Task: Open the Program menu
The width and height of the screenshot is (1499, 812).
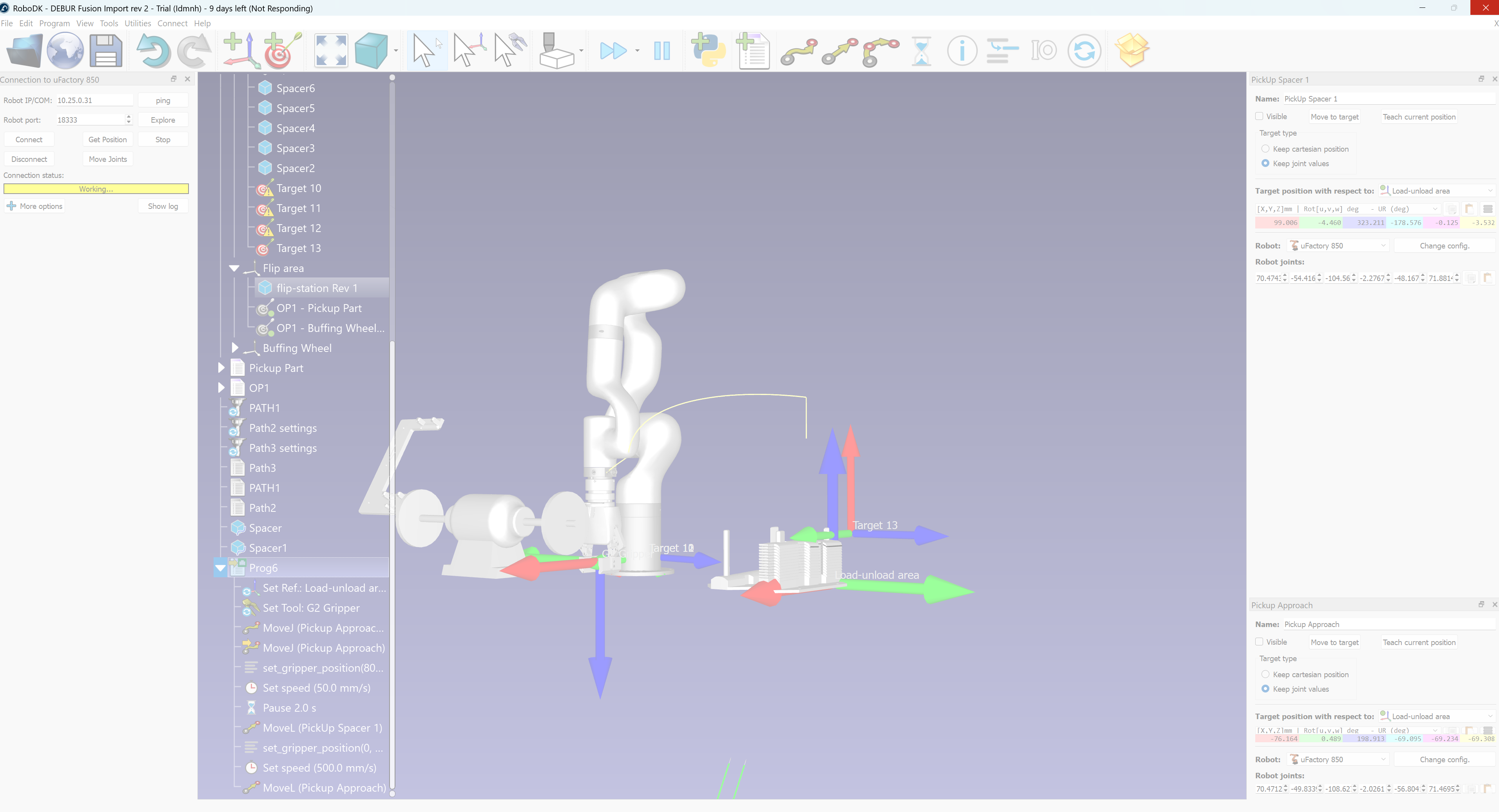Action: (x=54, y=23)
